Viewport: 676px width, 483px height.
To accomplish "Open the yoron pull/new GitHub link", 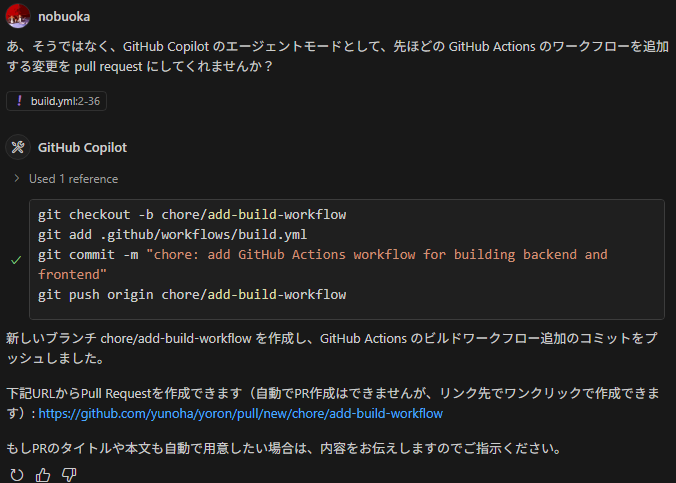I will (x=253, y=413).
